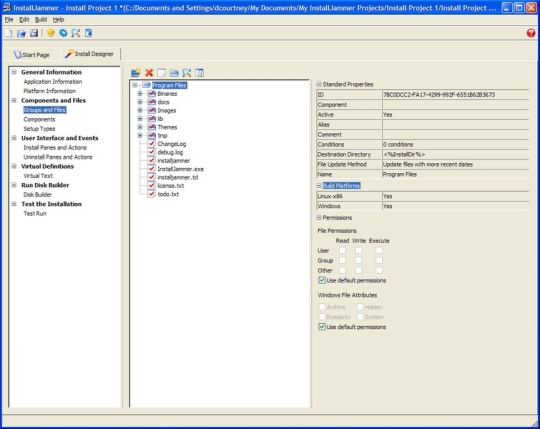Click the File Update Method value
The height and width of the screenshot is (429, 540).
click(x=455, y=164)
